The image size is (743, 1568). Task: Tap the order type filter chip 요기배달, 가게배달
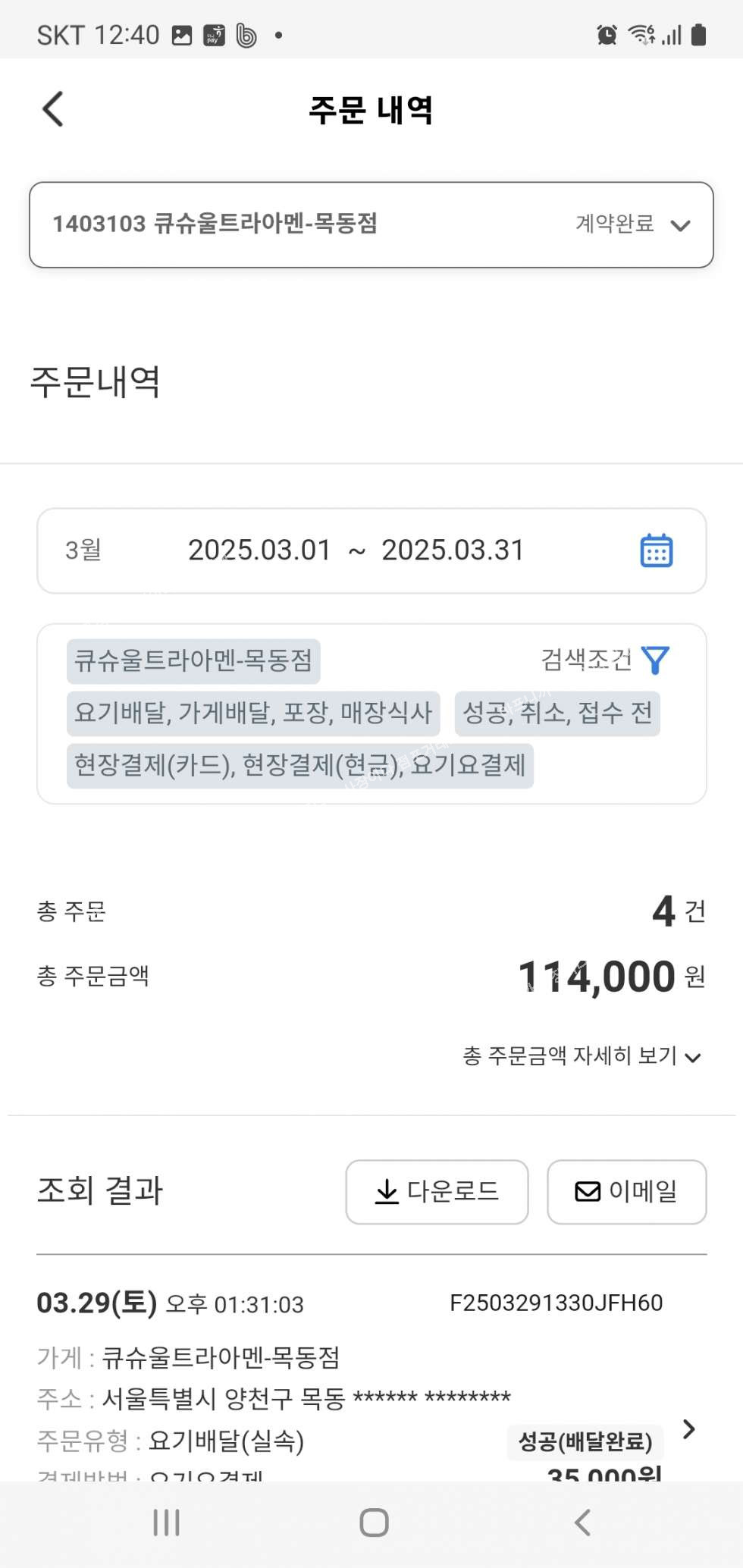click(253, 713)
